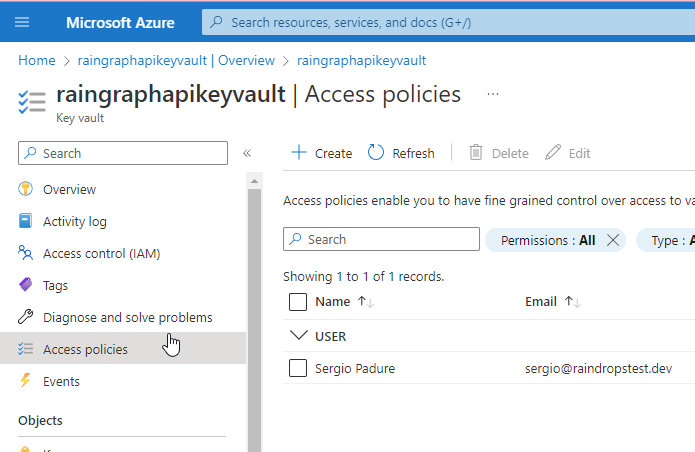Toggle the select-all header checkbox
The height and width of the screenshot is (452, 695).
pyautogui.click(x=298, y=302)
